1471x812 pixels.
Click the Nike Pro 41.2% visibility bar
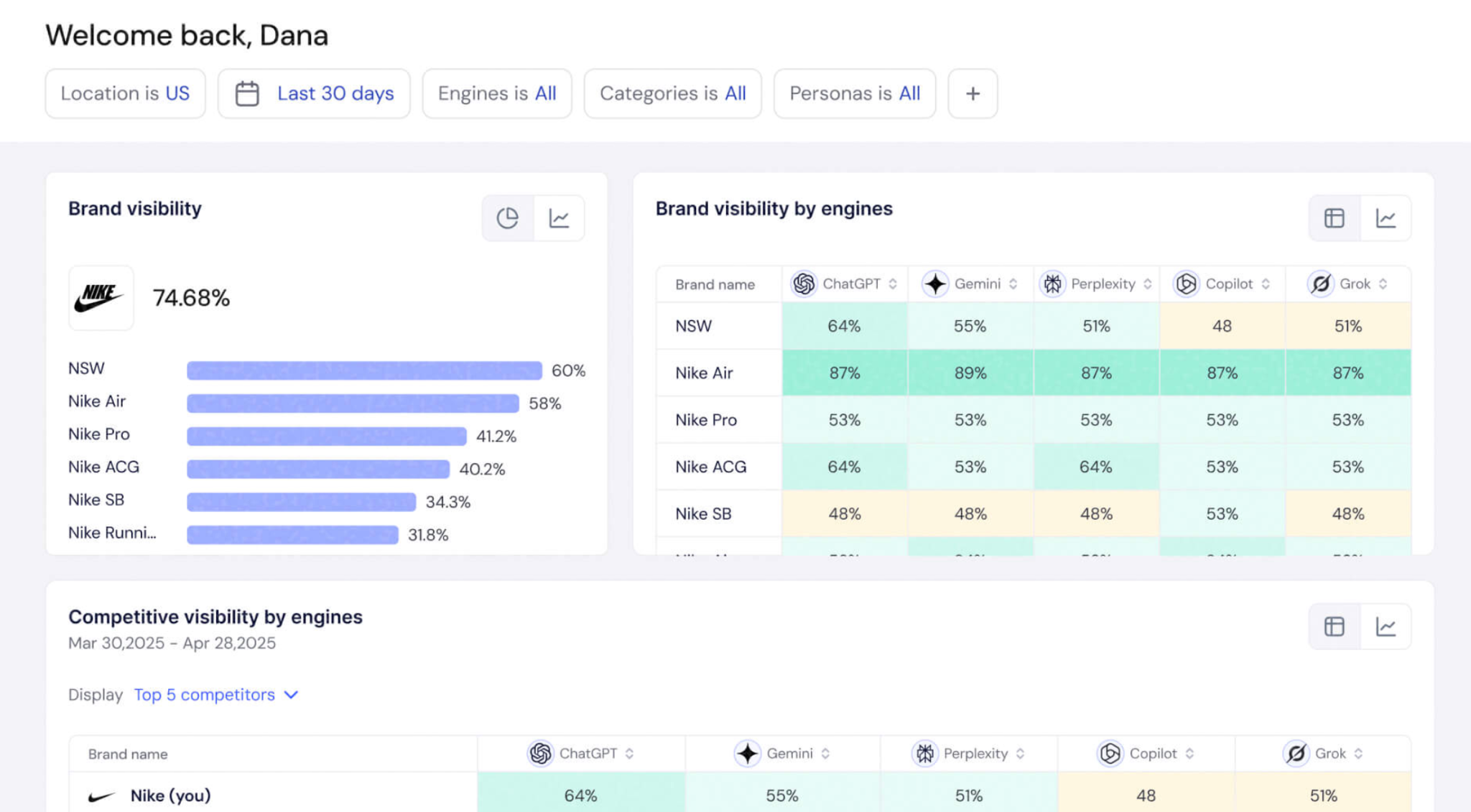point(327,437)
